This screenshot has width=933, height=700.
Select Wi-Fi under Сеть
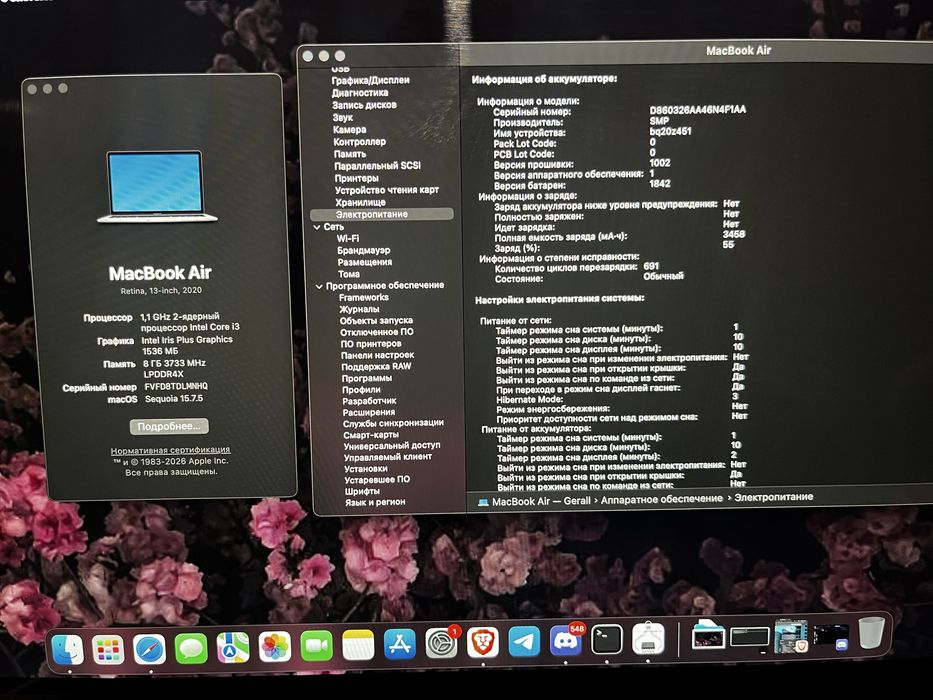pos(348,239)
